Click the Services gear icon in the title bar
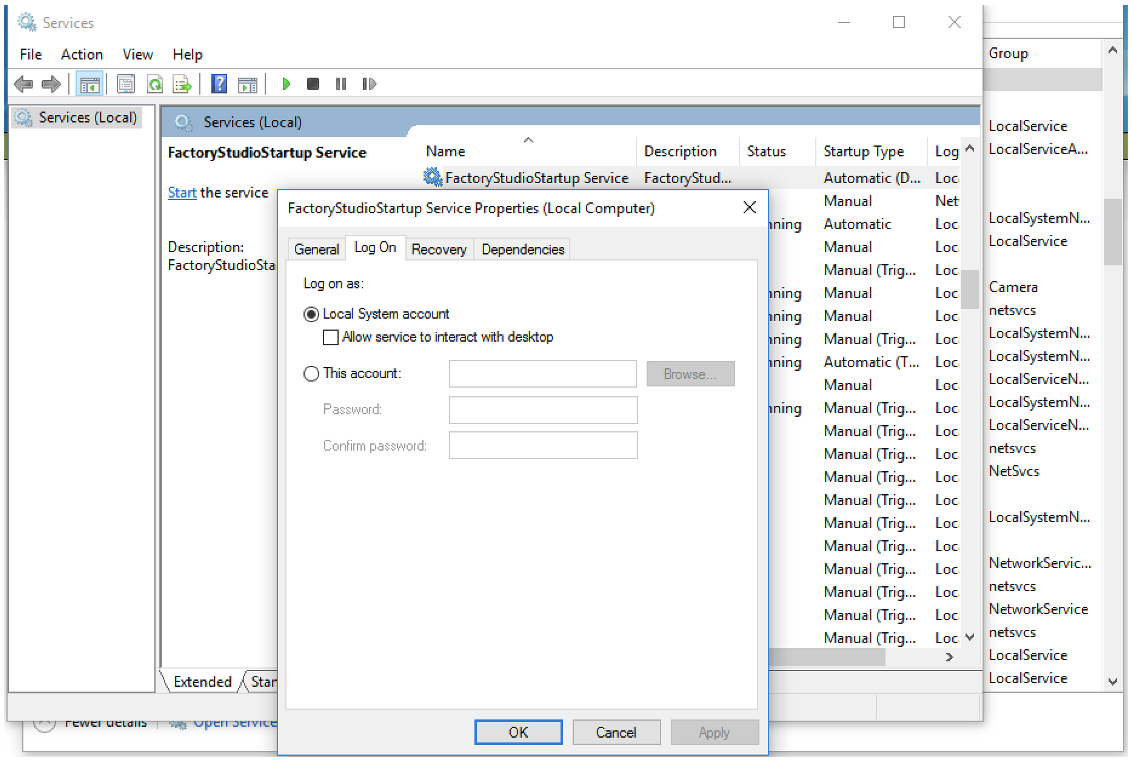Viewport: 1132px width, 762px height. pos(27,22)
